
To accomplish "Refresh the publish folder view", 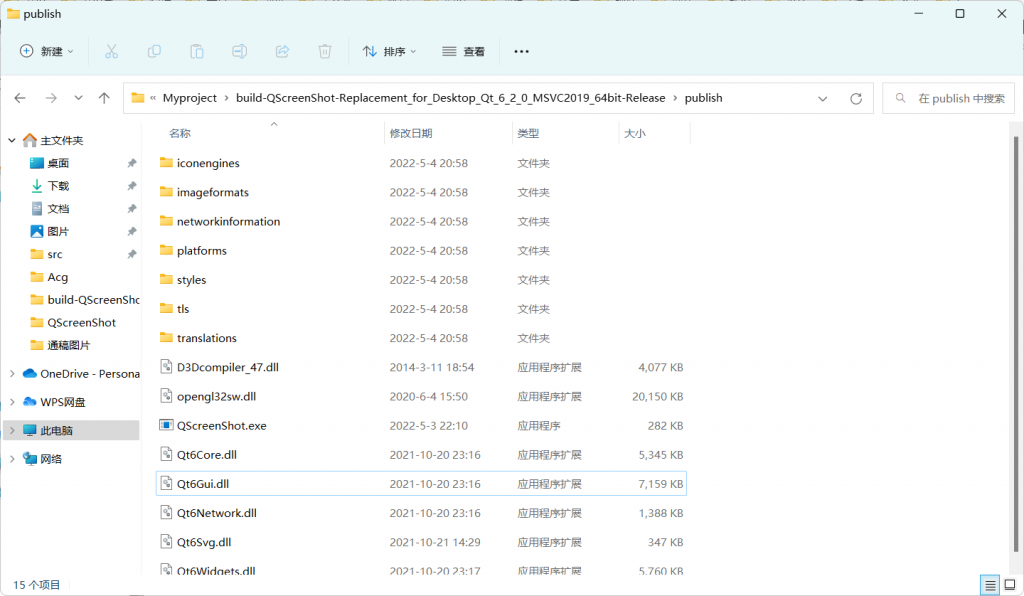I will [856, 99].
